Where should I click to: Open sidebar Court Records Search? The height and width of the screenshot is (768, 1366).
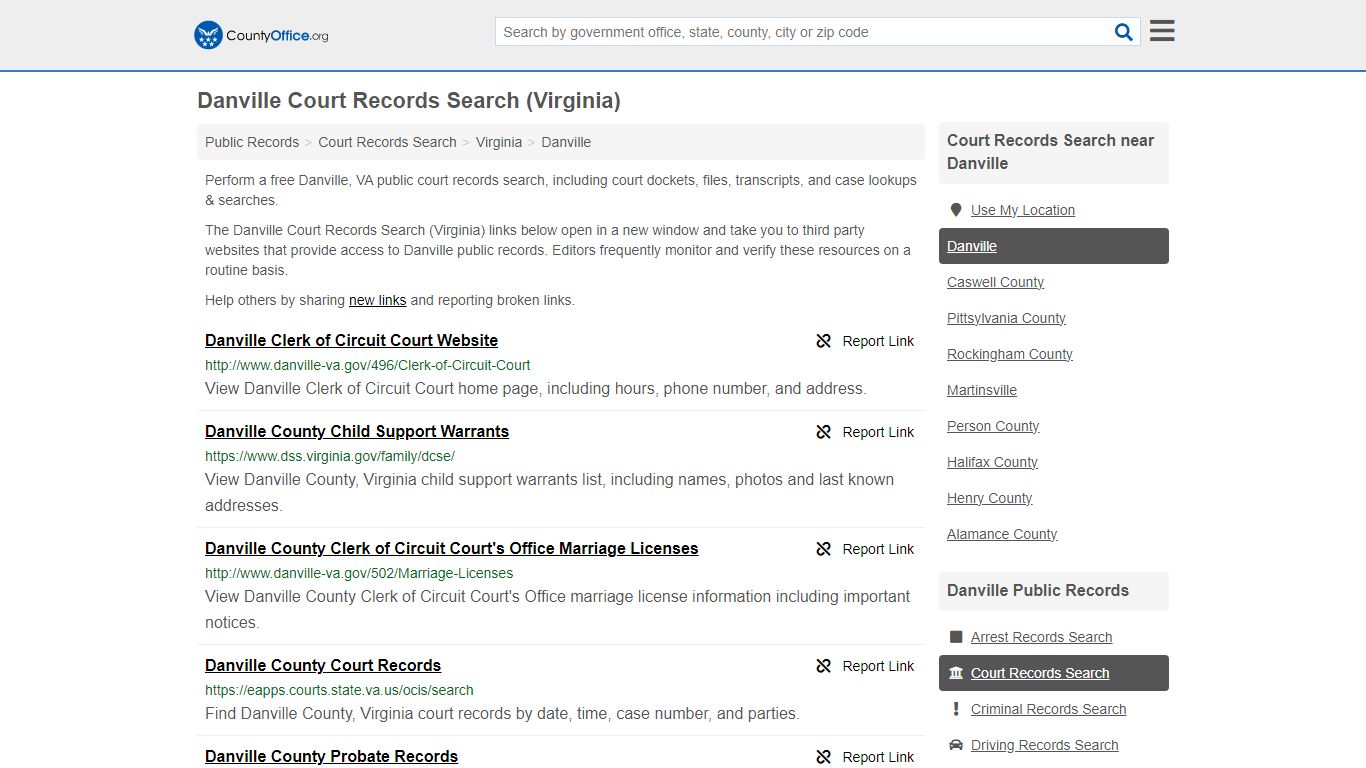pyautogui.click(x=1054, y=673)
